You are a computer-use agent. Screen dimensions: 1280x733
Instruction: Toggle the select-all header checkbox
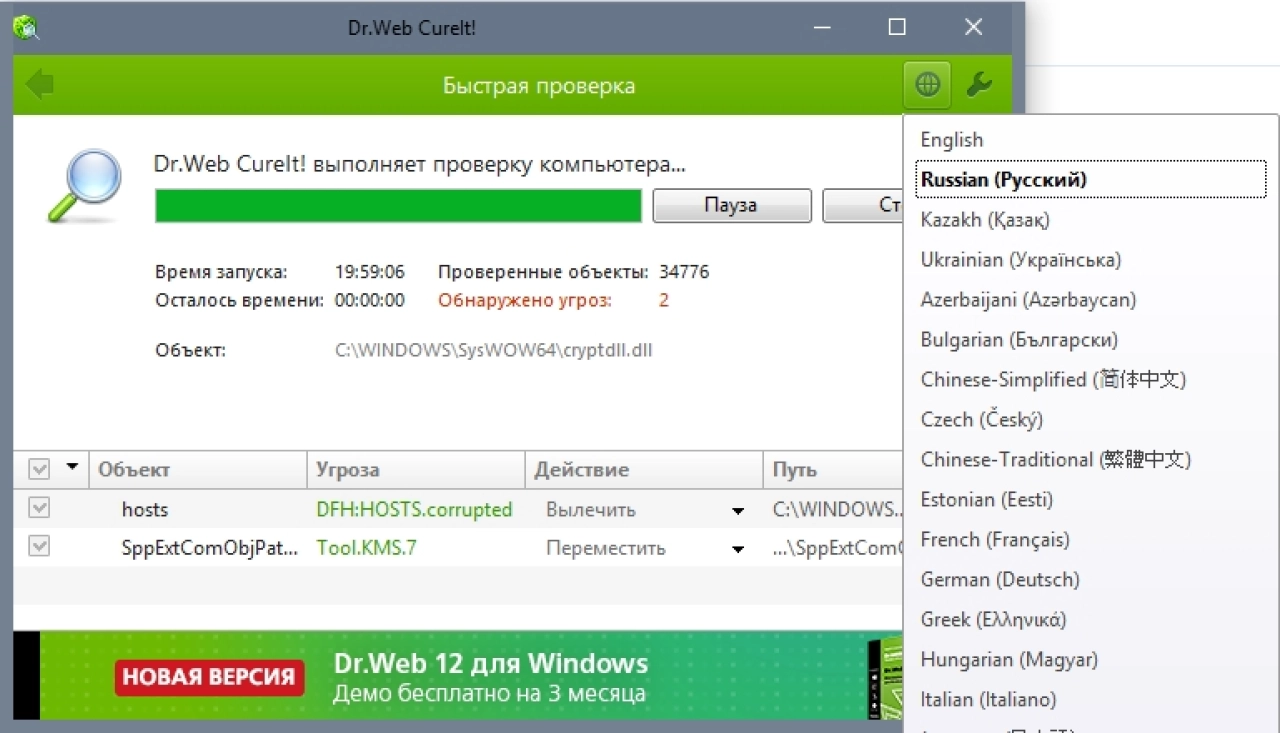click(x=39, y=469)
